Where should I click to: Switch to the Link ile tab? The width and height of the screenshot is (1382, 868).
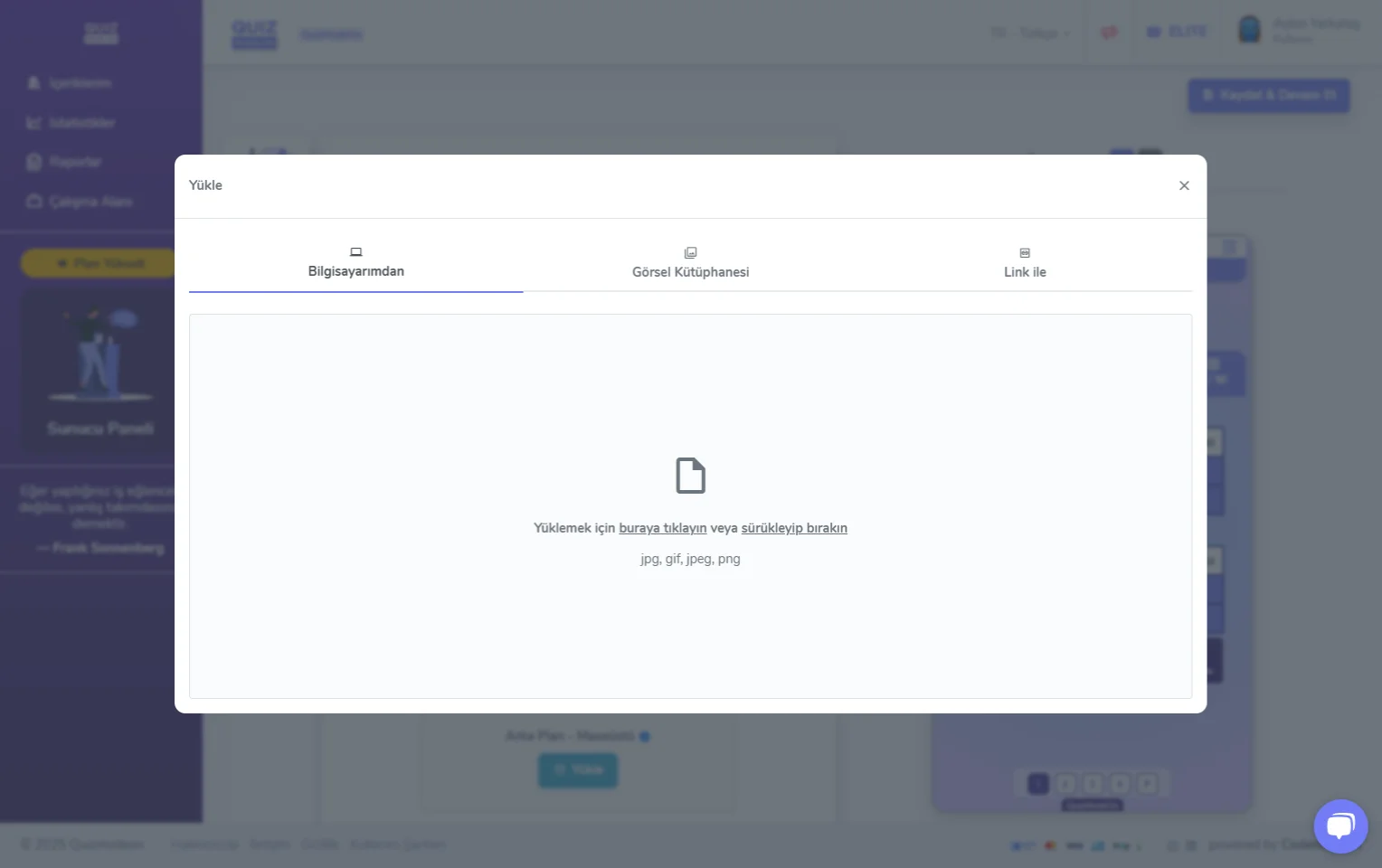(1024, 272)
